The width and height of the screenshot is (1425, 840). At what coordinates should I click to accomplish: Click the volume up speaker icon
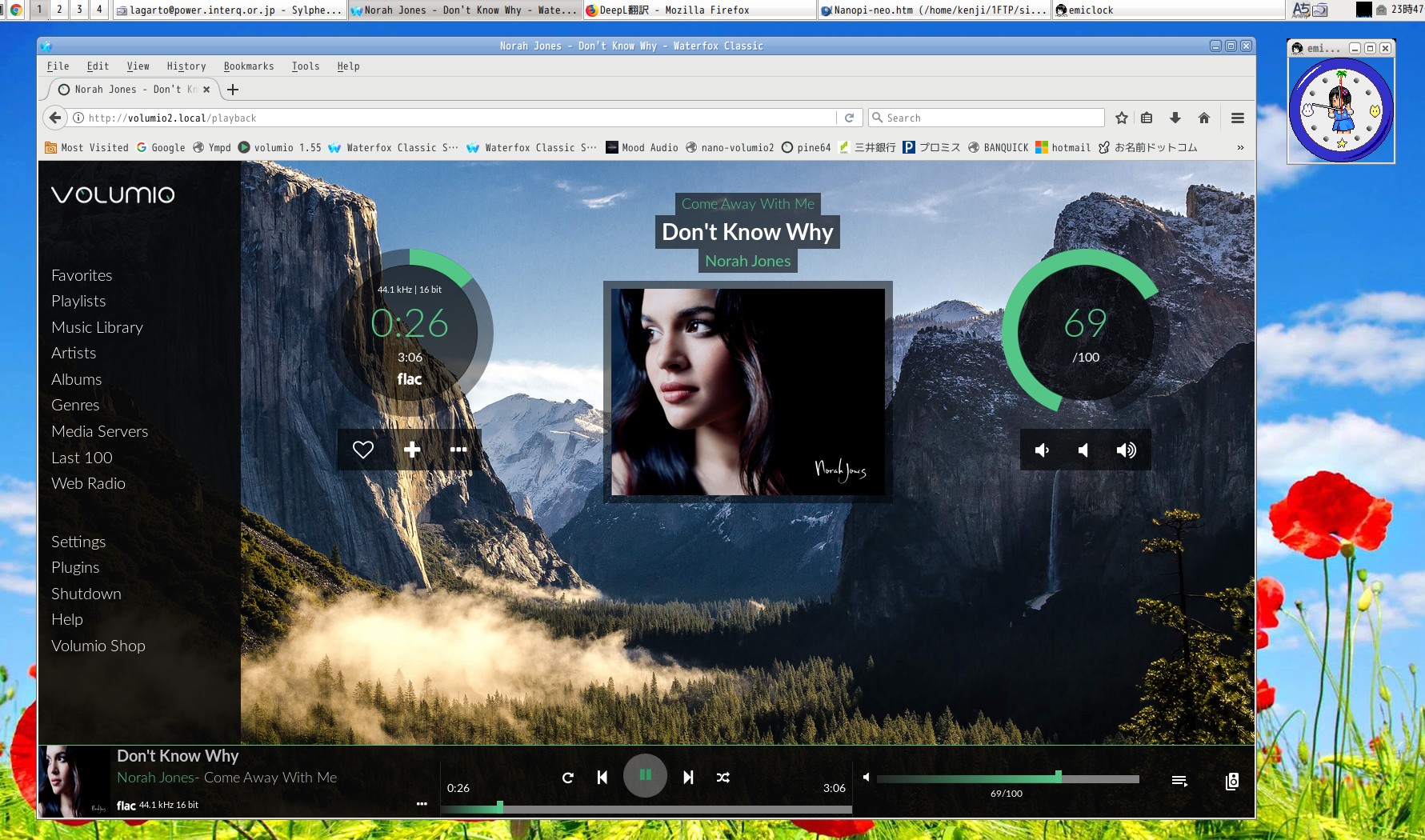tap(1126, 450)
